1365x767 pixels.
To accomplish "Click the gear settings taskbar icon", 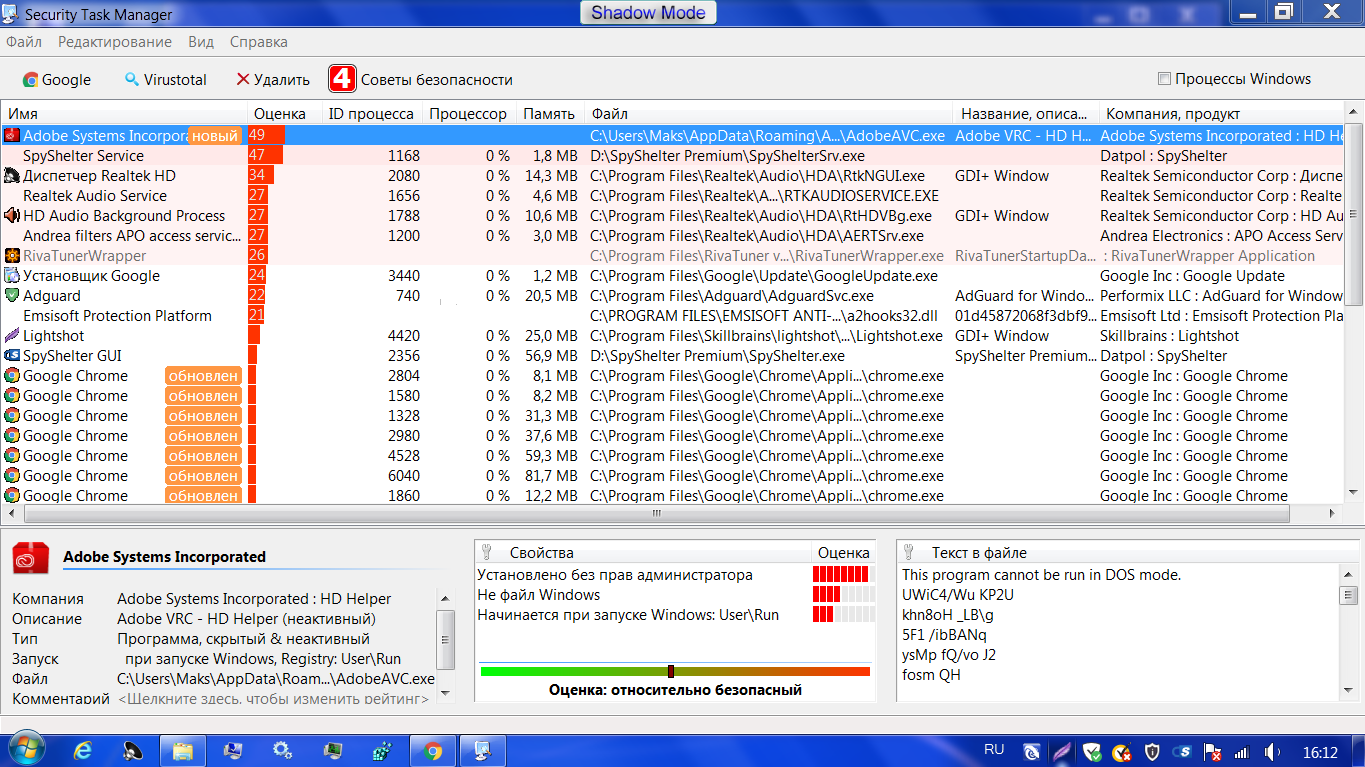I will point(282,750).
